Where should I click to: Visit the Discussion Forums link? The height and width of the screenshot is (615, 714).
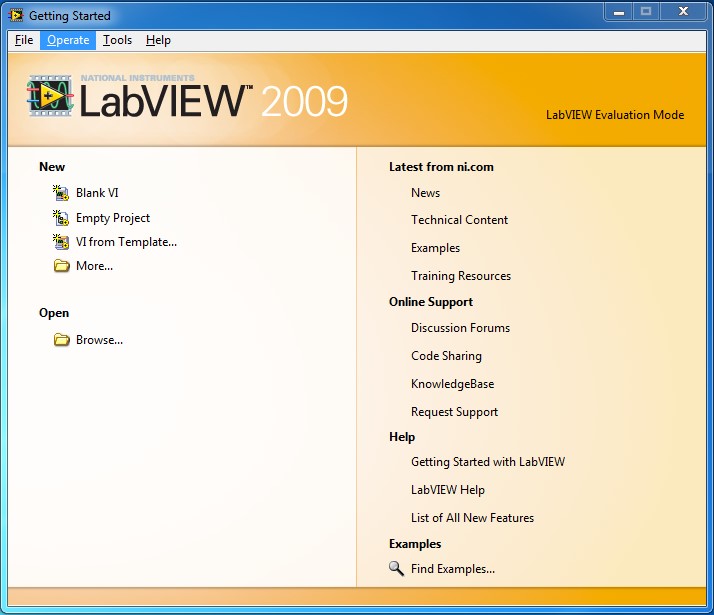(x=460, y=328)
